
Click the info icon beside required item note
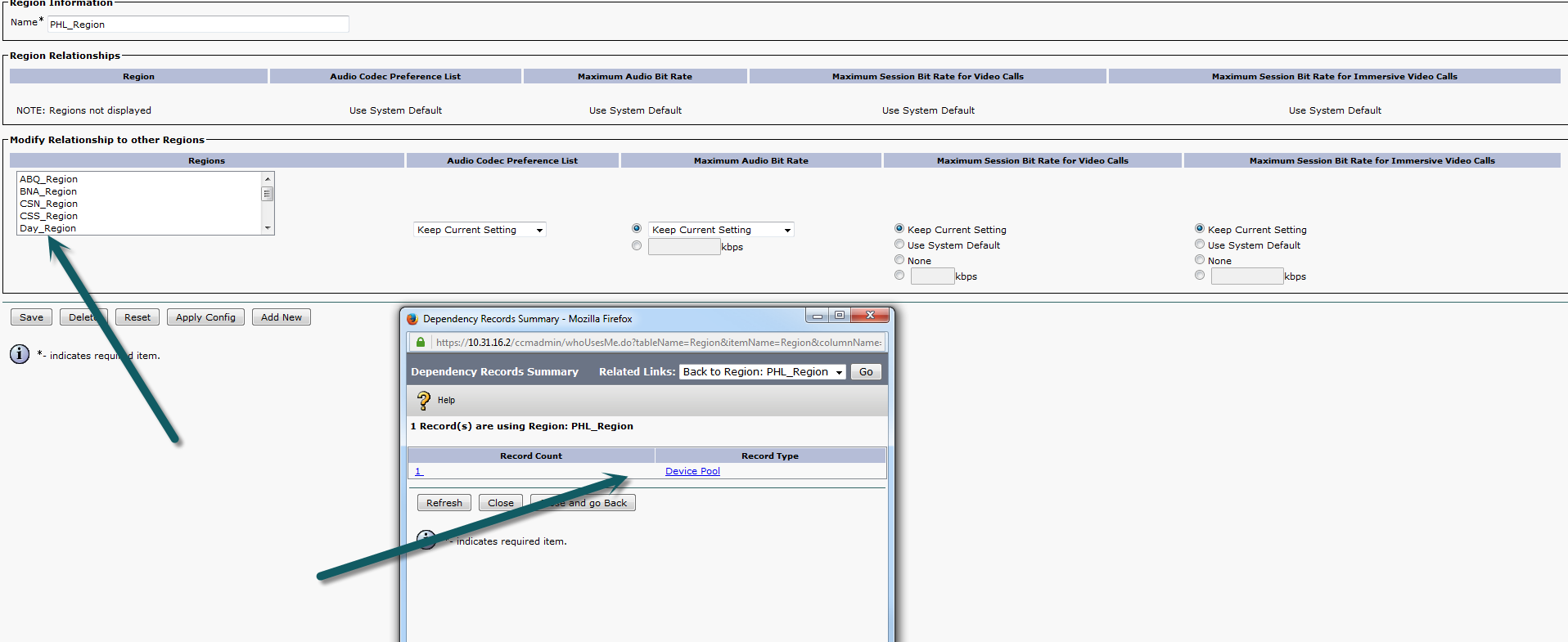20,354
